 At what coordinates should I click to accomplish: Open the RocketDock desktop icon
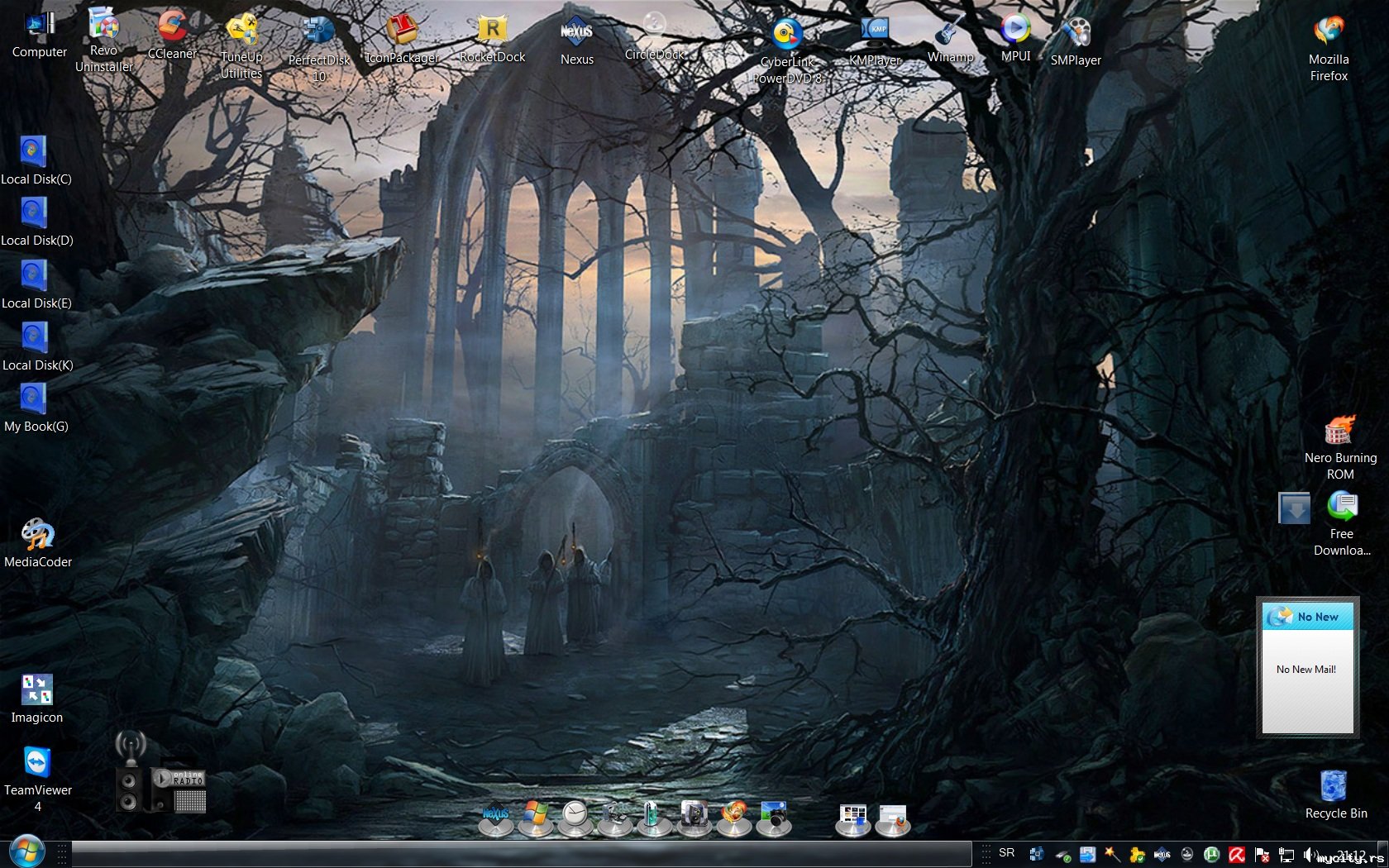tap(493, 39)
